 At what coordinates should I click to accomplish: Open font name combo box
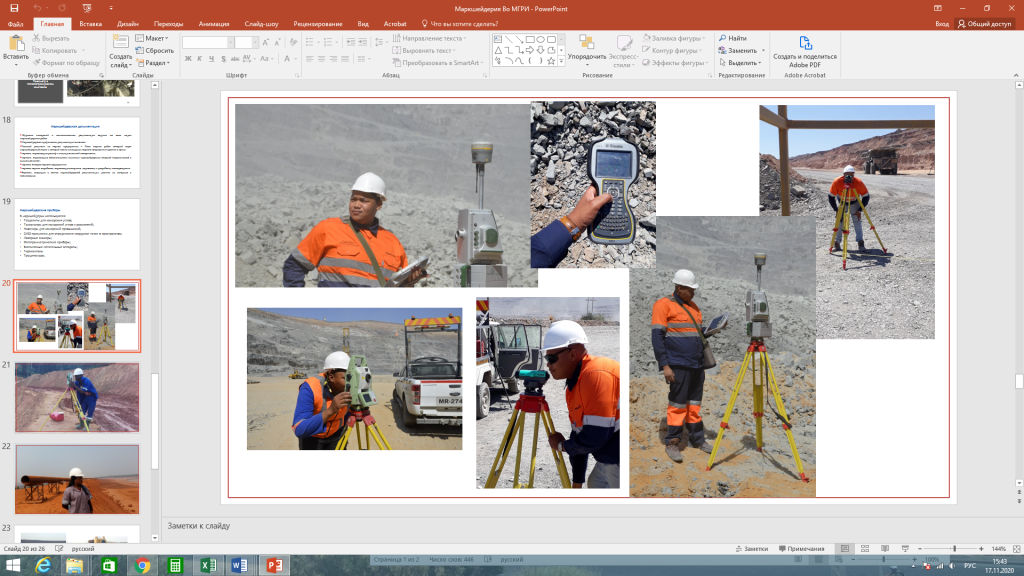[x=208, y=42]
